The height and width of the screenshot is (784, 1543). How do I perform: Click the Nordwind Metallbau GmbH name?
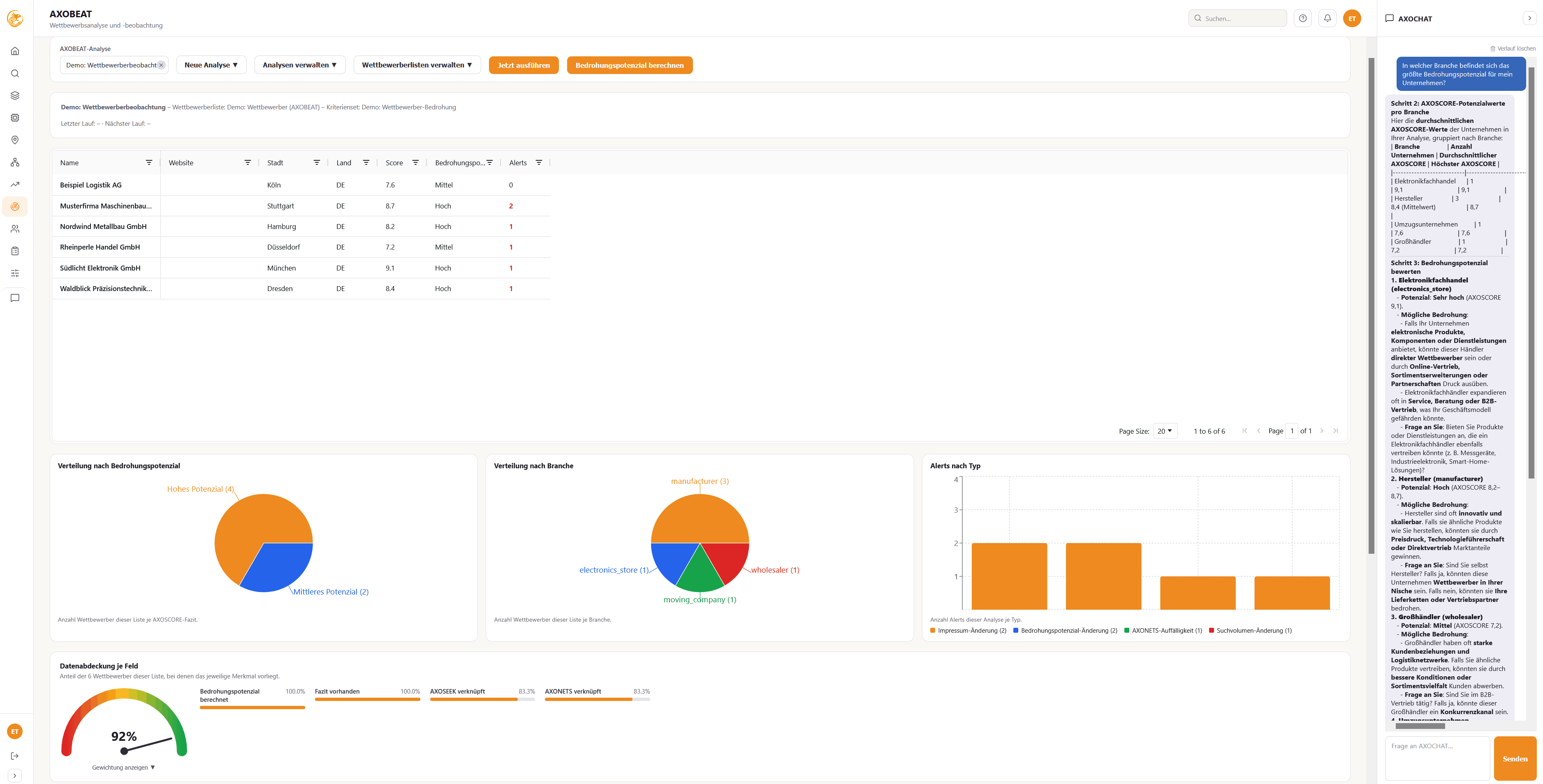click(x=103, y=227)
